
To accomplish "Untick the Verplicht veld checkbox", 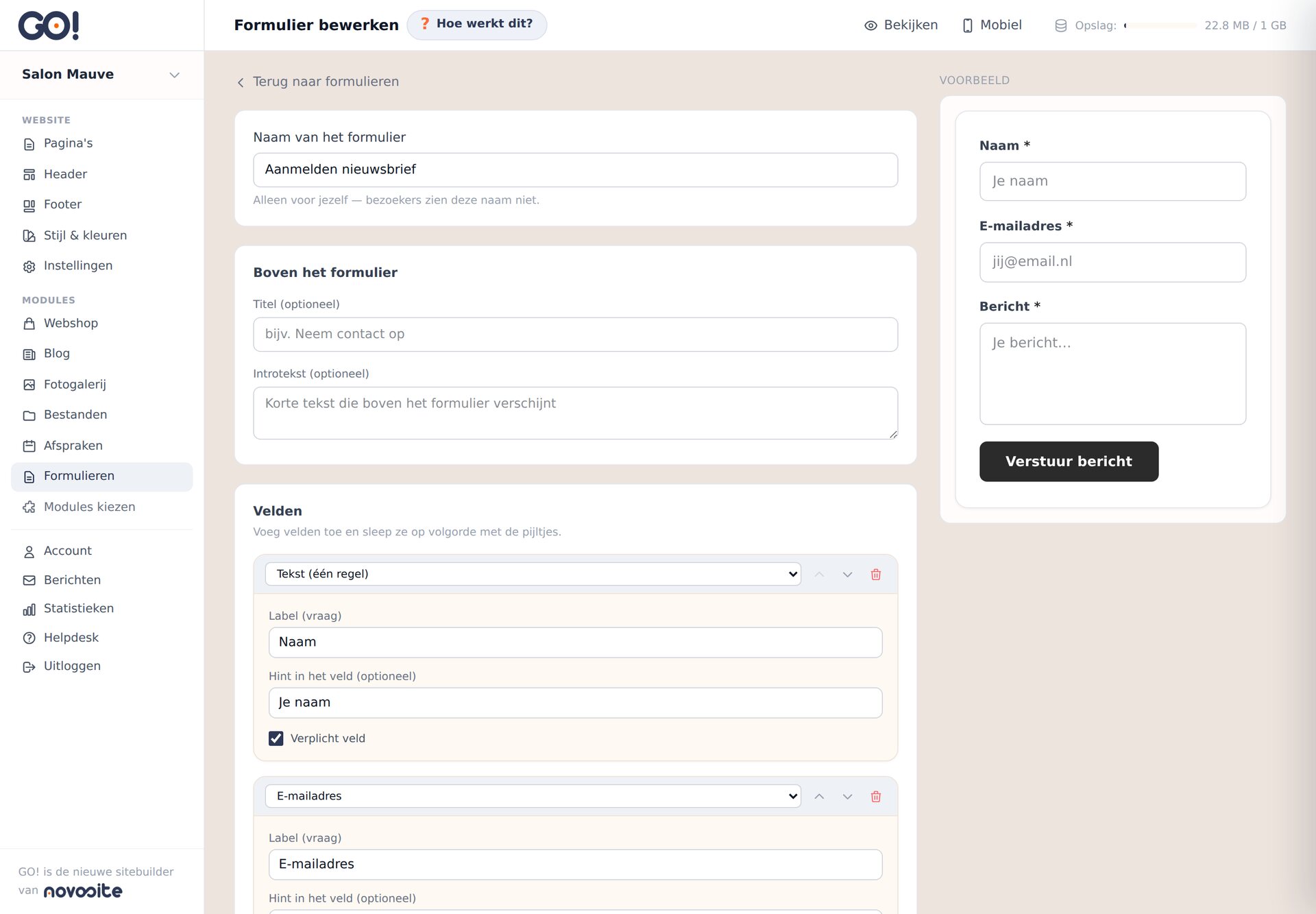I will pos(276,738).
